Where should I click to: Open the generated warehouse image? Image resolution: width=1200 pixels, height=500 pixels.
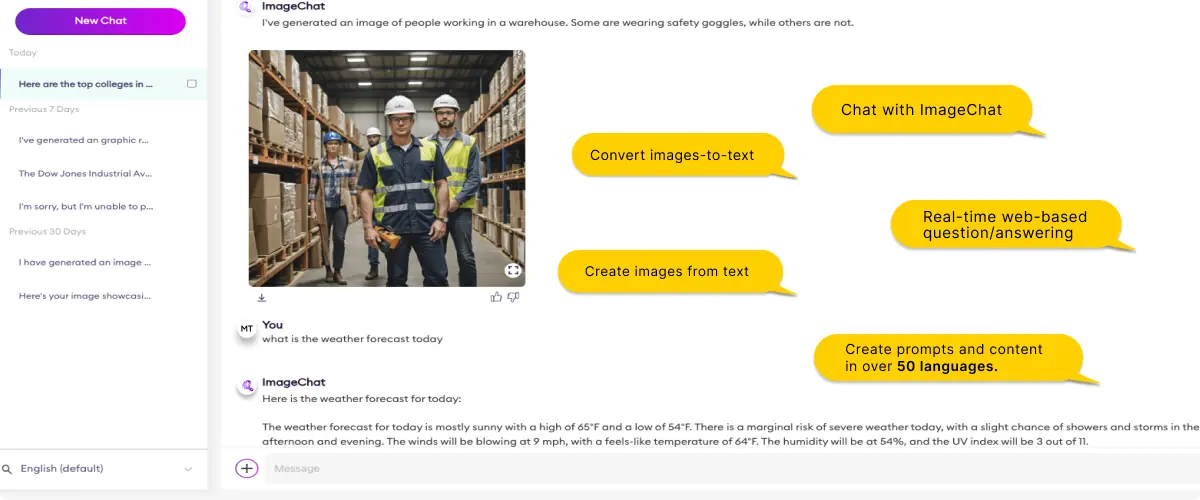click(387, 168)
